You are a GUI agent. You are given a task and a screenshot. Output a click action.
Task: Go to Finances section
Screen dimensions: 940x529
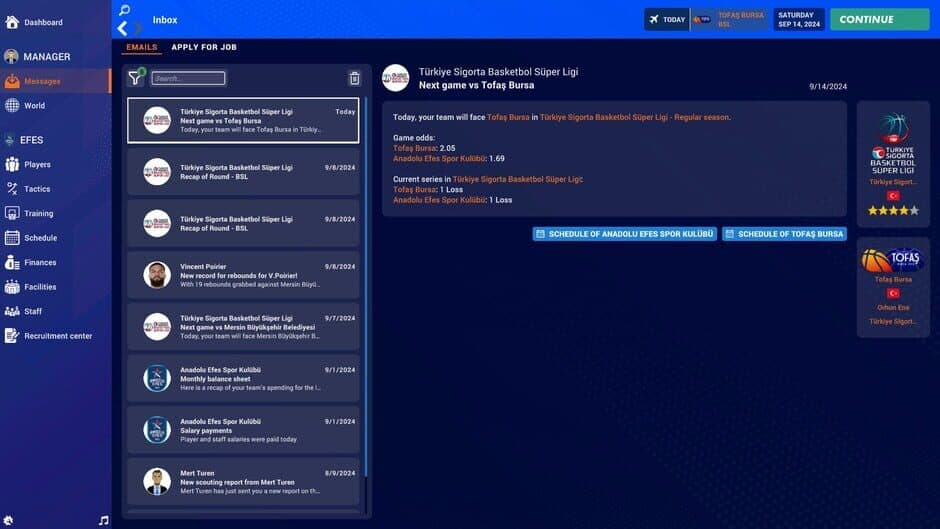pos(41,262)
